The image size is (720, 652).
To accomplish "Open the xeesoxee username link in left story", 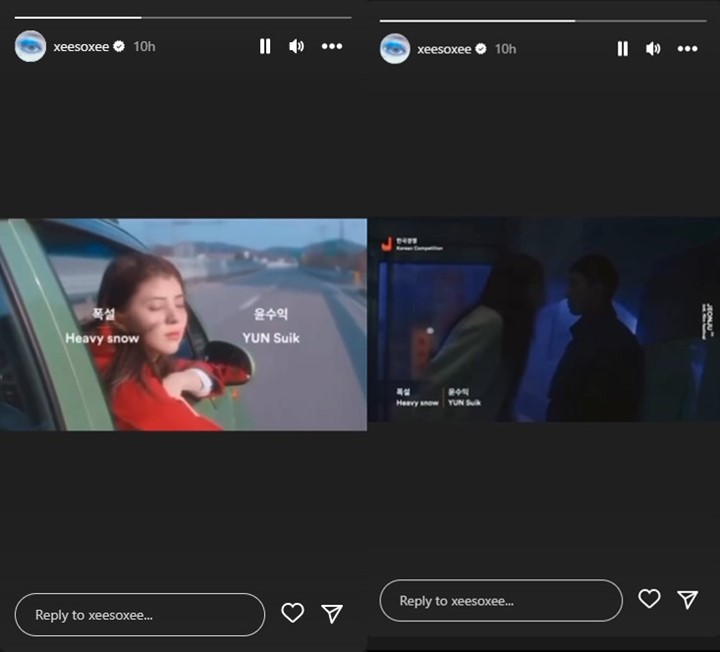I will pos(81,46).
